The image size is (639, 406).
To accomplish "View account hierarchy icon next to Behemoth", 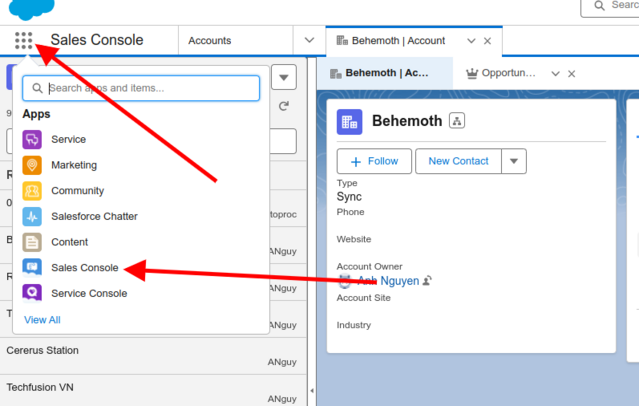I will click(457, 121).
